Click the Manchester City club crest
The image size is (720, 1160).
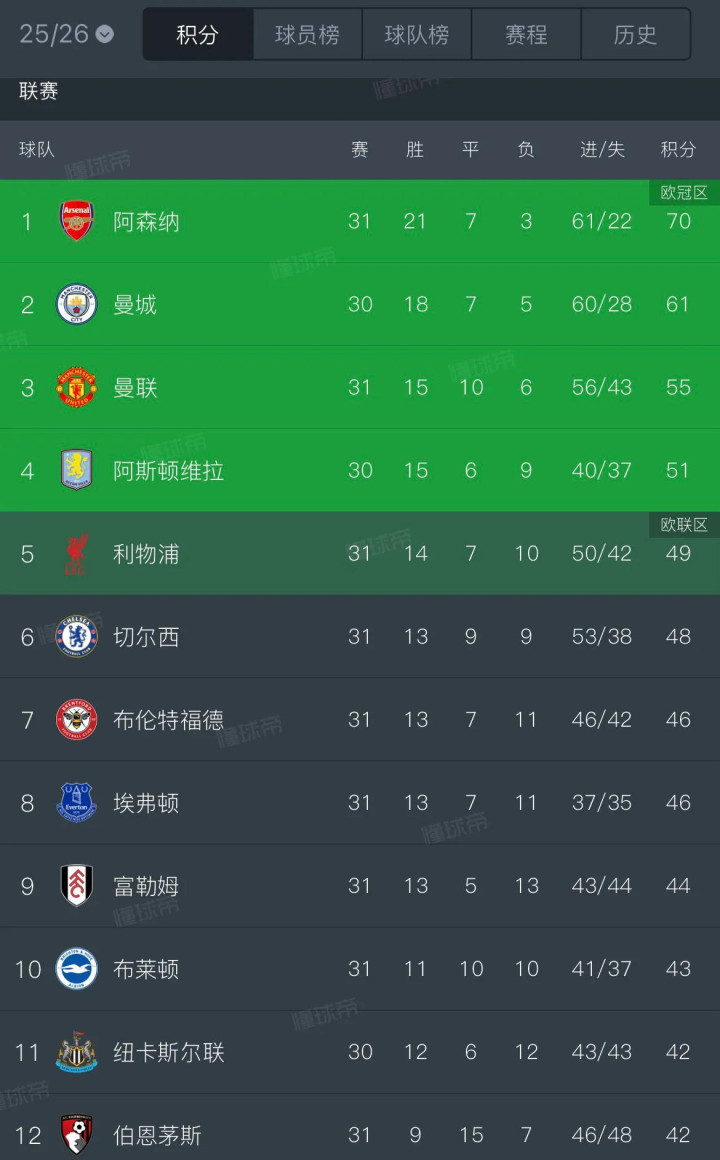77,304
